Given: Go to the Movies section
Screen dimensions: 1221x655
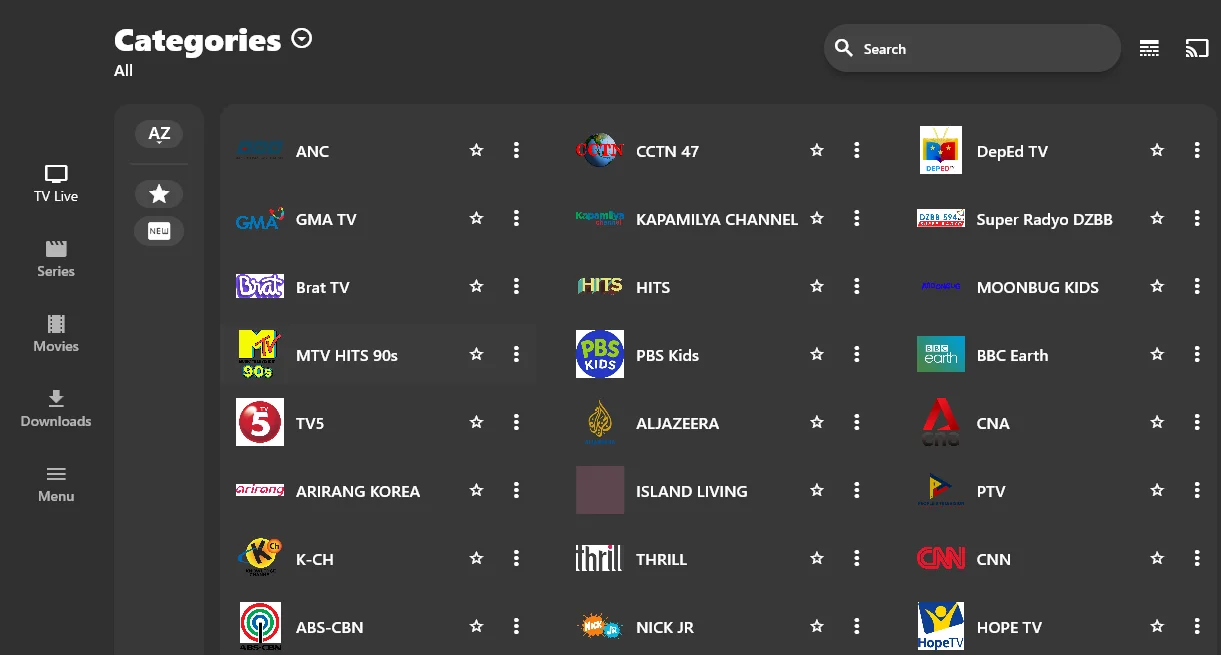Looking at the screenshot, I should click(x=56, y=334).
